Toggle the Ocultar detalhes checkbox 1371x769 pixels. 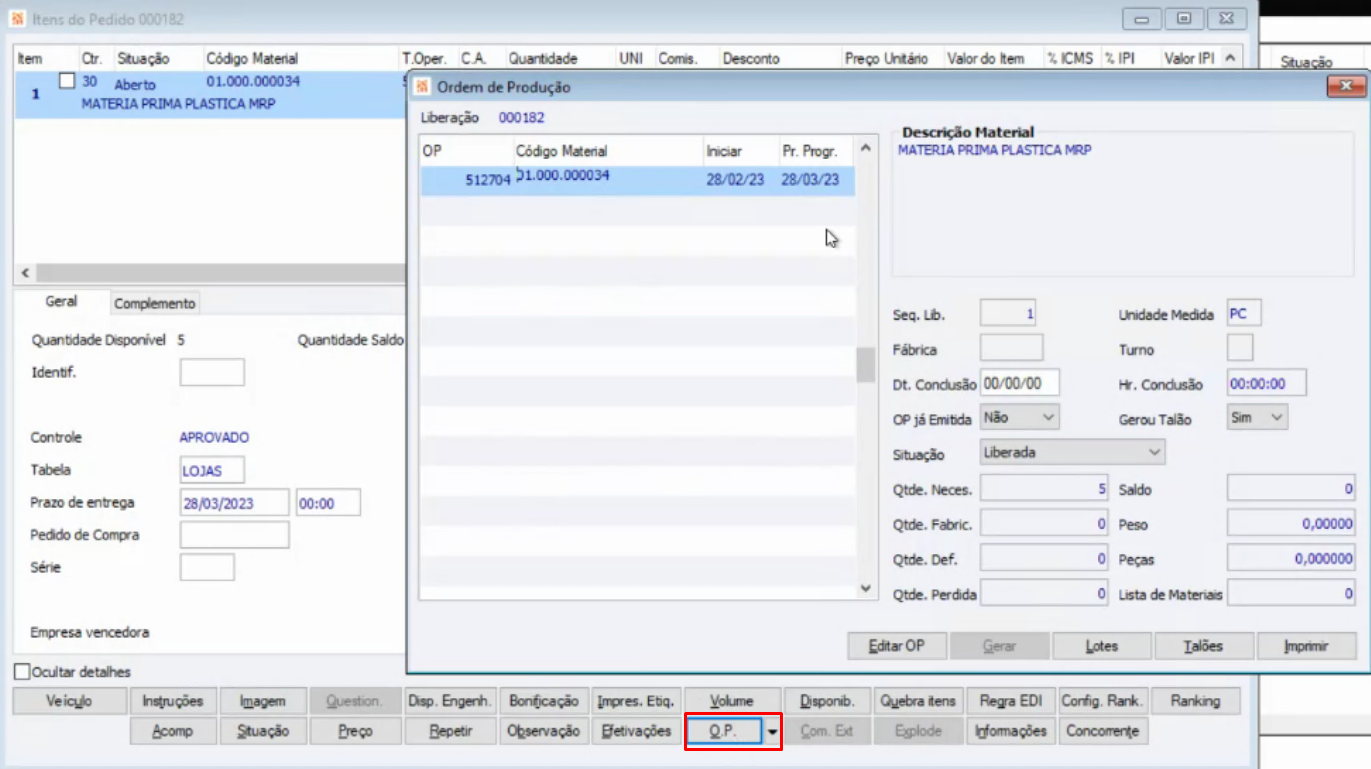pyautogui.click(x=22, y=672)
